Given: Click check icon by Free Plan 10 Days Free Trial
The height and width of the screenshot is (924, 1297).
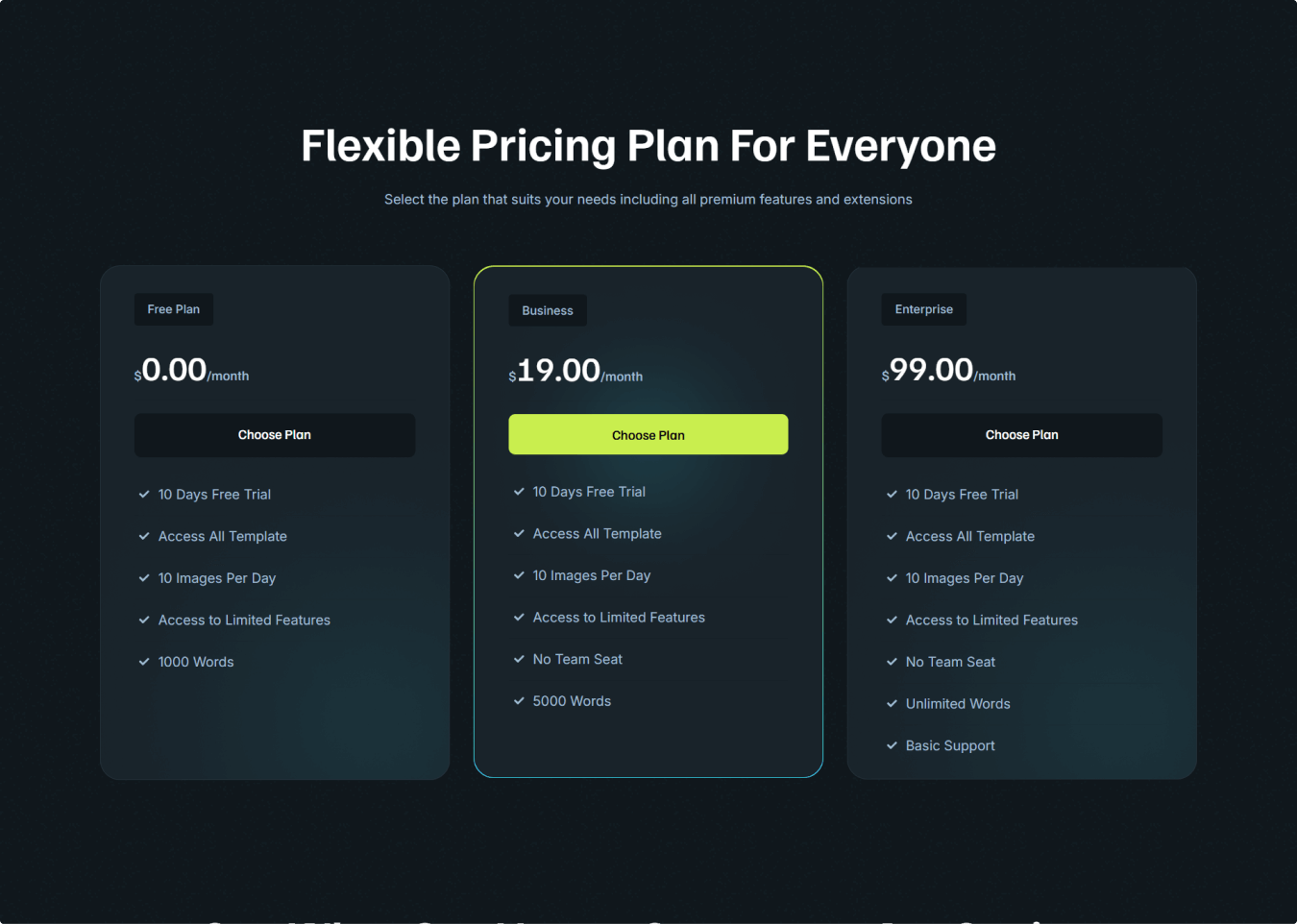Looking at the screenshot, I should (x=144, y=495).
